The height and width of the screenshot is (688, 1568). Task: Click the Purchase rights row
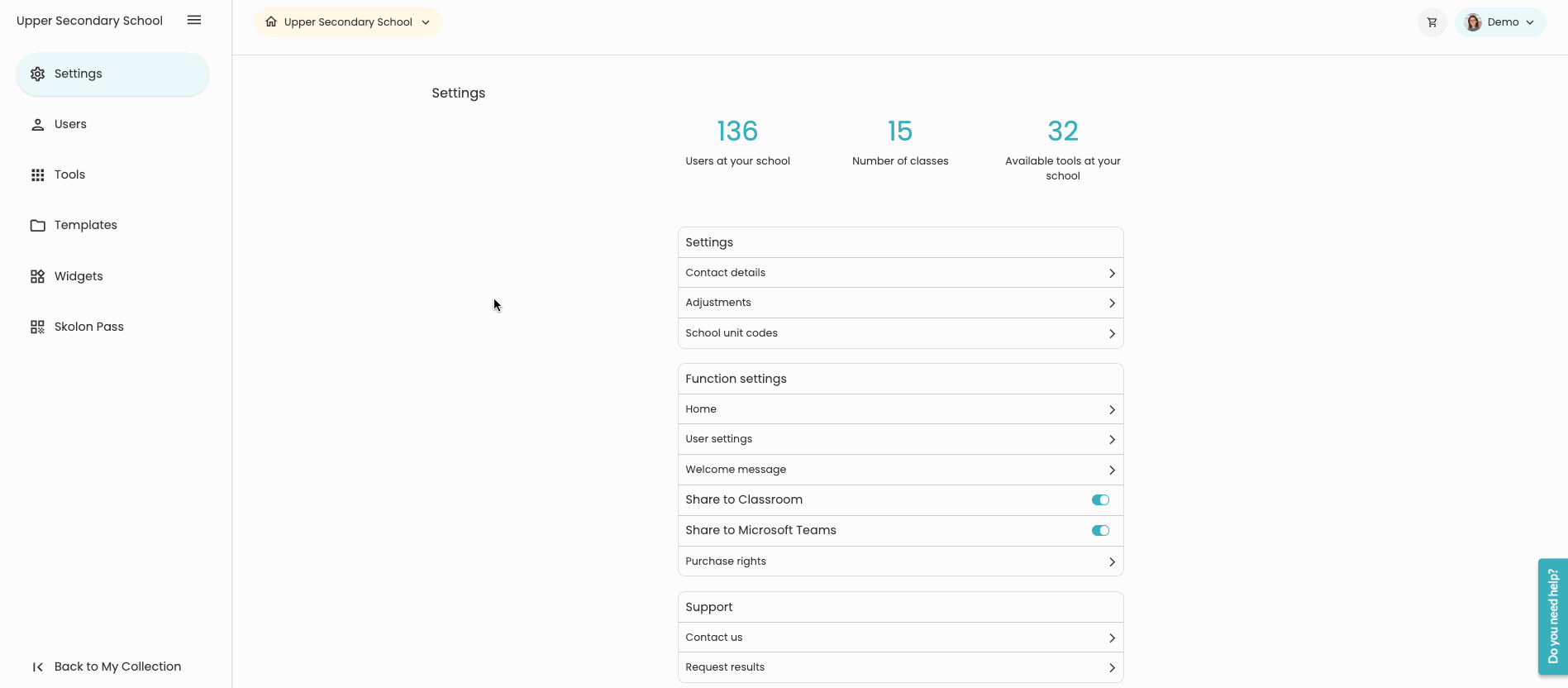click(900, 561)
